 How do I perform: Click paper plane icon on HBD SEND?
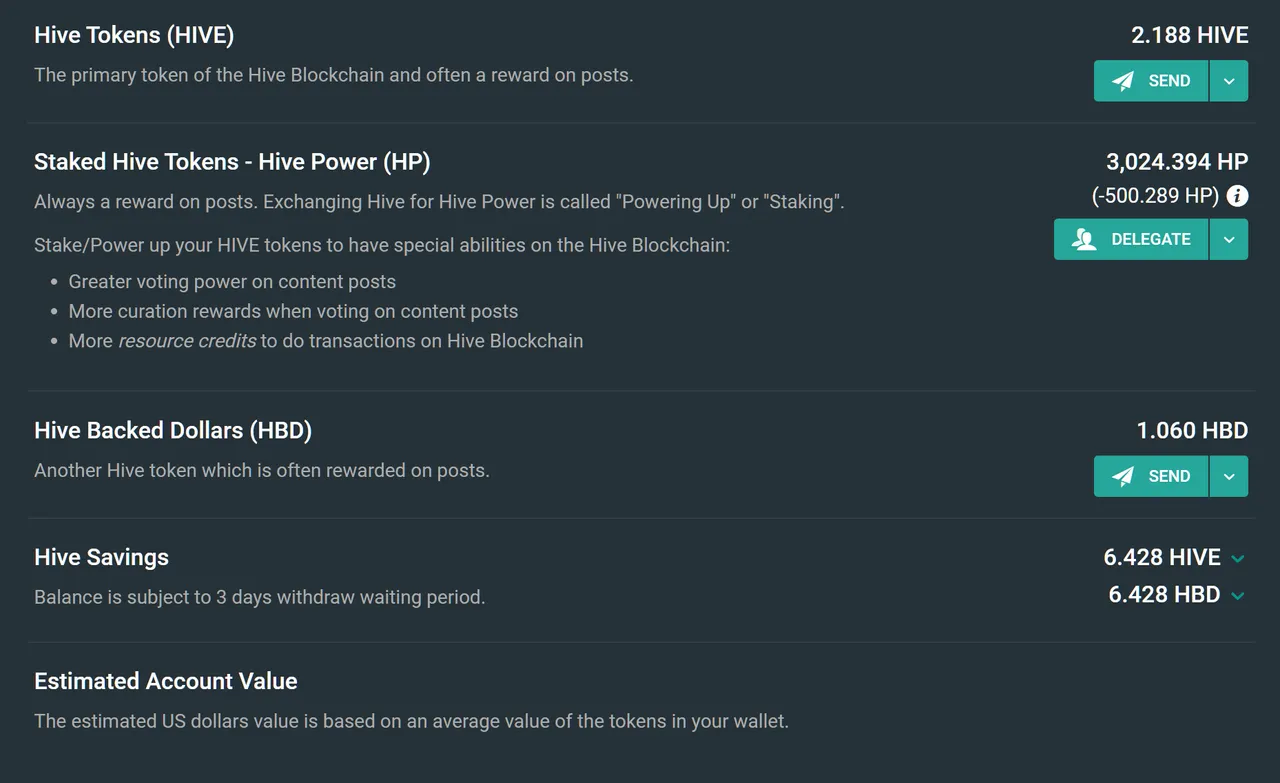click(x=1123, y=476)
